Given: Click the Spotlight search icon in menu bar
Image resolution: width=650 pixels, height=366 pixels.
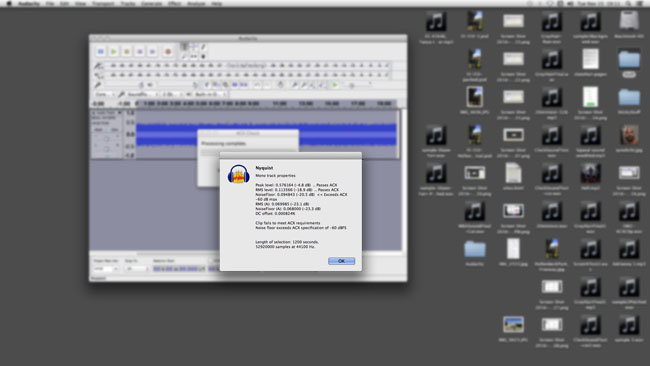Looking at the screenshot, I should point(628,3).
